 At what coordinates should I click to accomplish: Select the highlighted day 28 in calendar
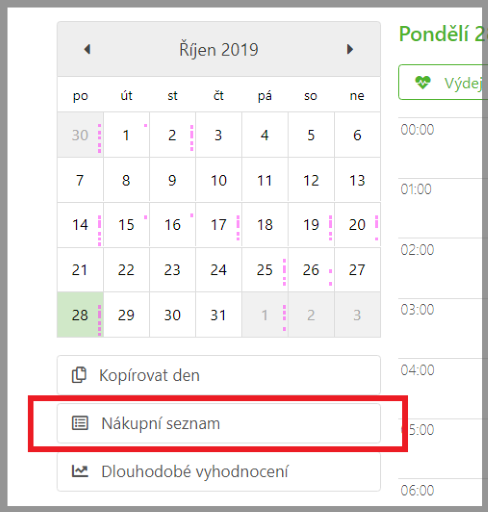(80, 315)
